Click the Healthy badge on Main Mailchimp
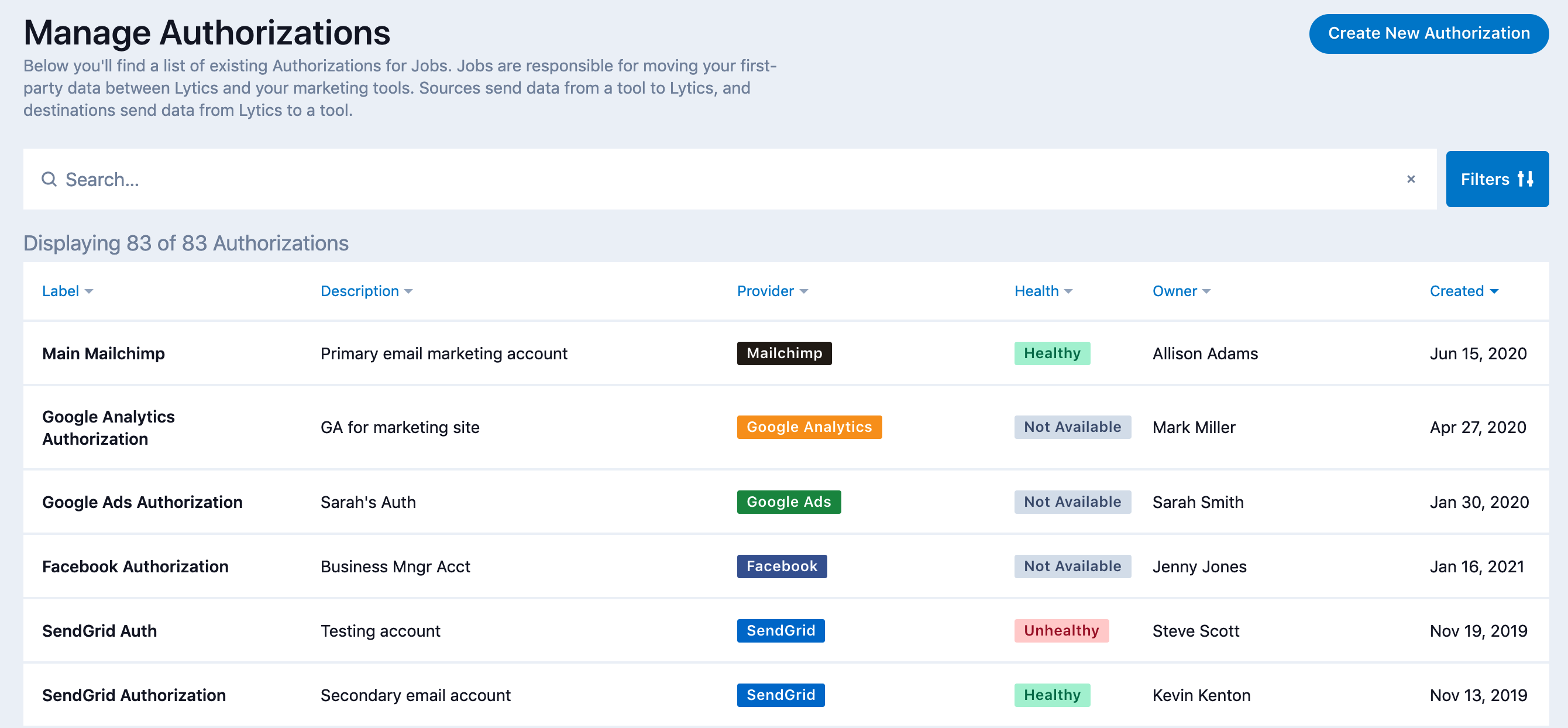Screen dimensions: 1568x728 click(1052, 353)
